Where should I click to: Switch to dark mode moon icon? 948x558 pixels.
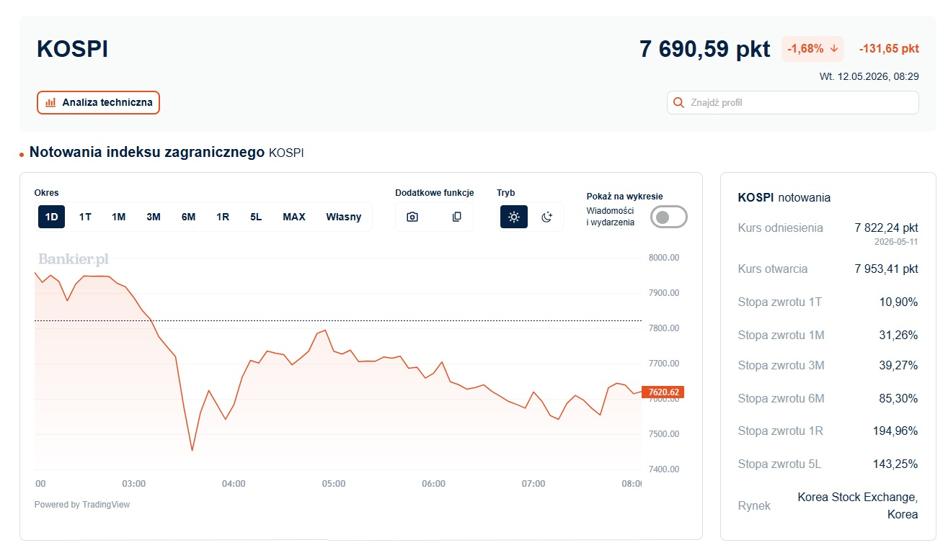[547, 217]
